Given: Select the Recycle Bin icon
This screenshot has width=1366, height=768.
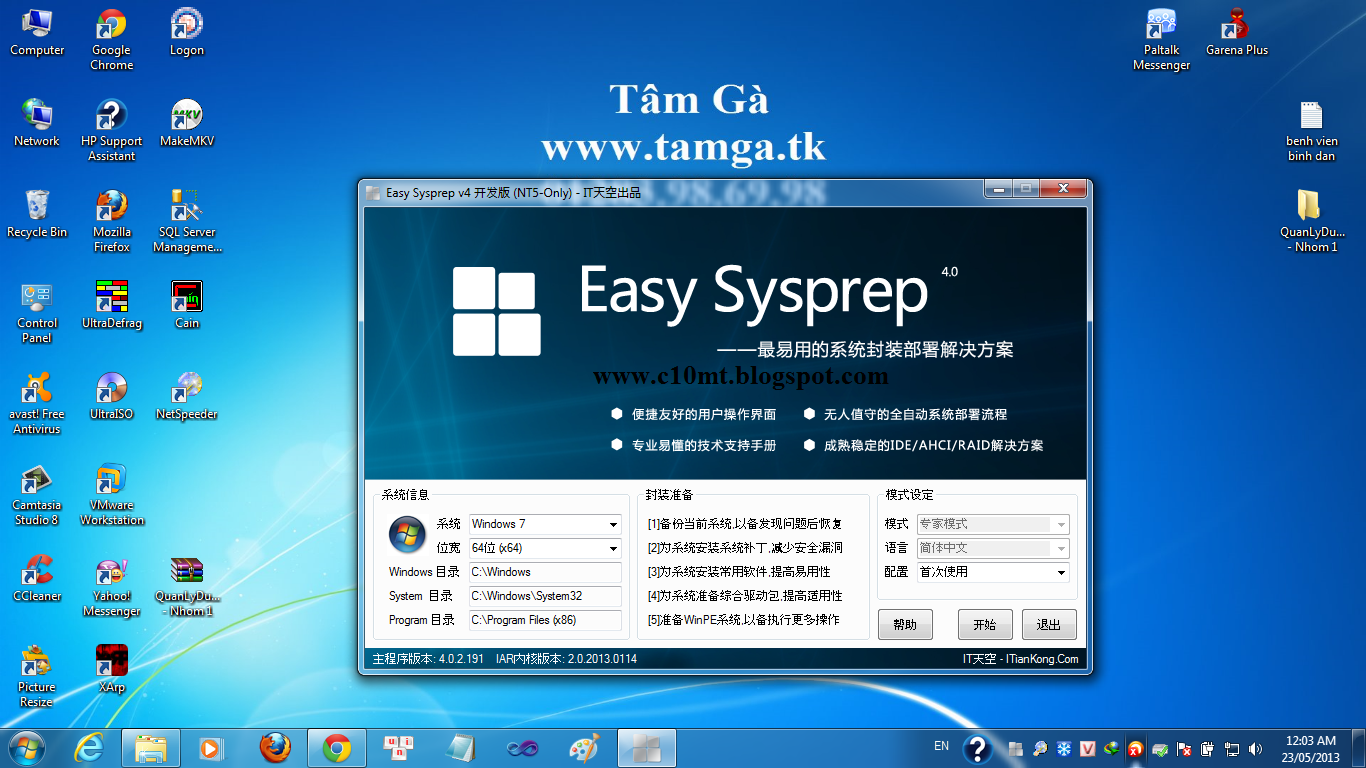Looking at the screenshot, I should [x=37, y=215].
